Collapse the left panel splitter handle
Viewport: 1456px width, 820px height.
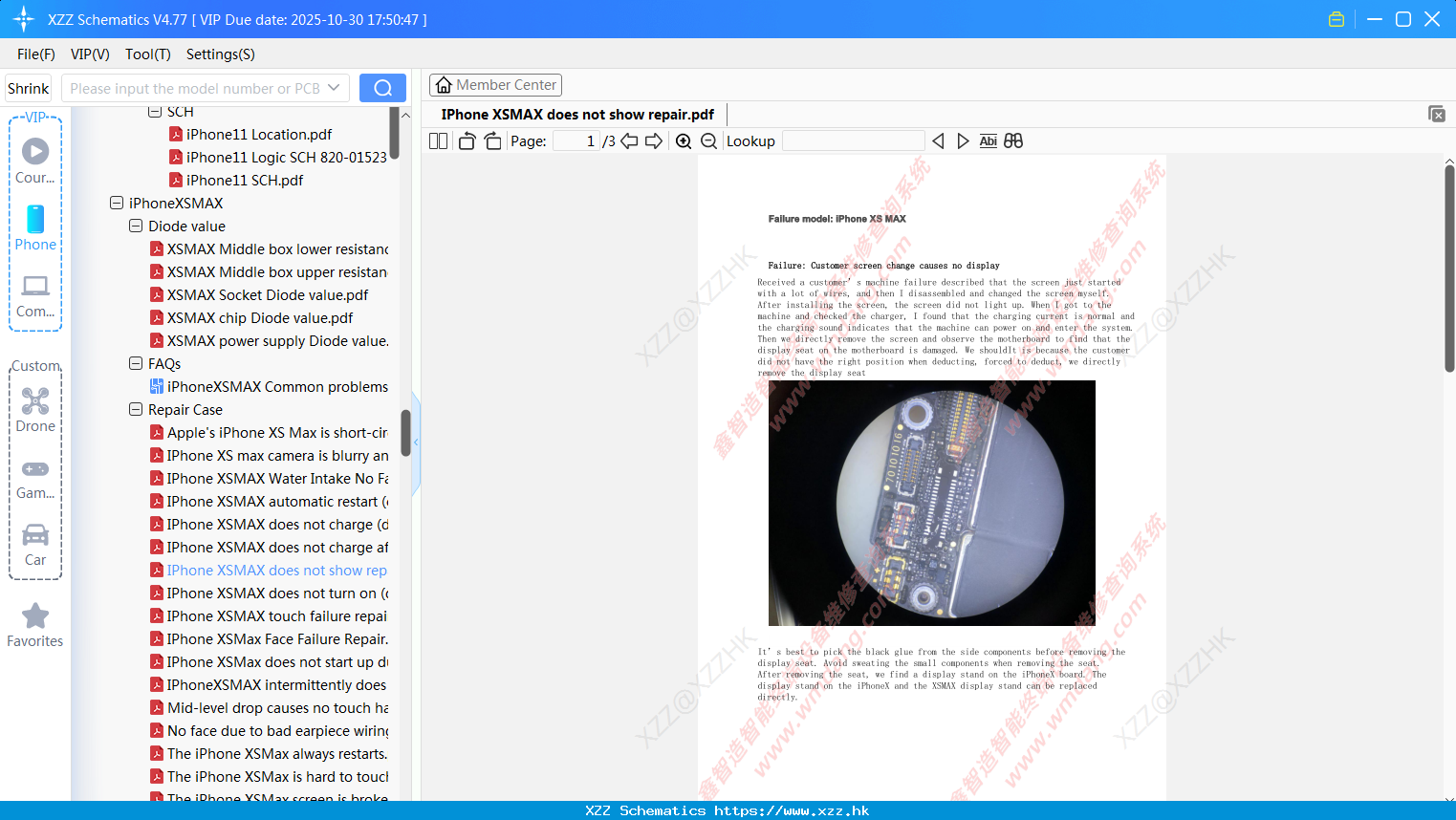coord(416,442)
